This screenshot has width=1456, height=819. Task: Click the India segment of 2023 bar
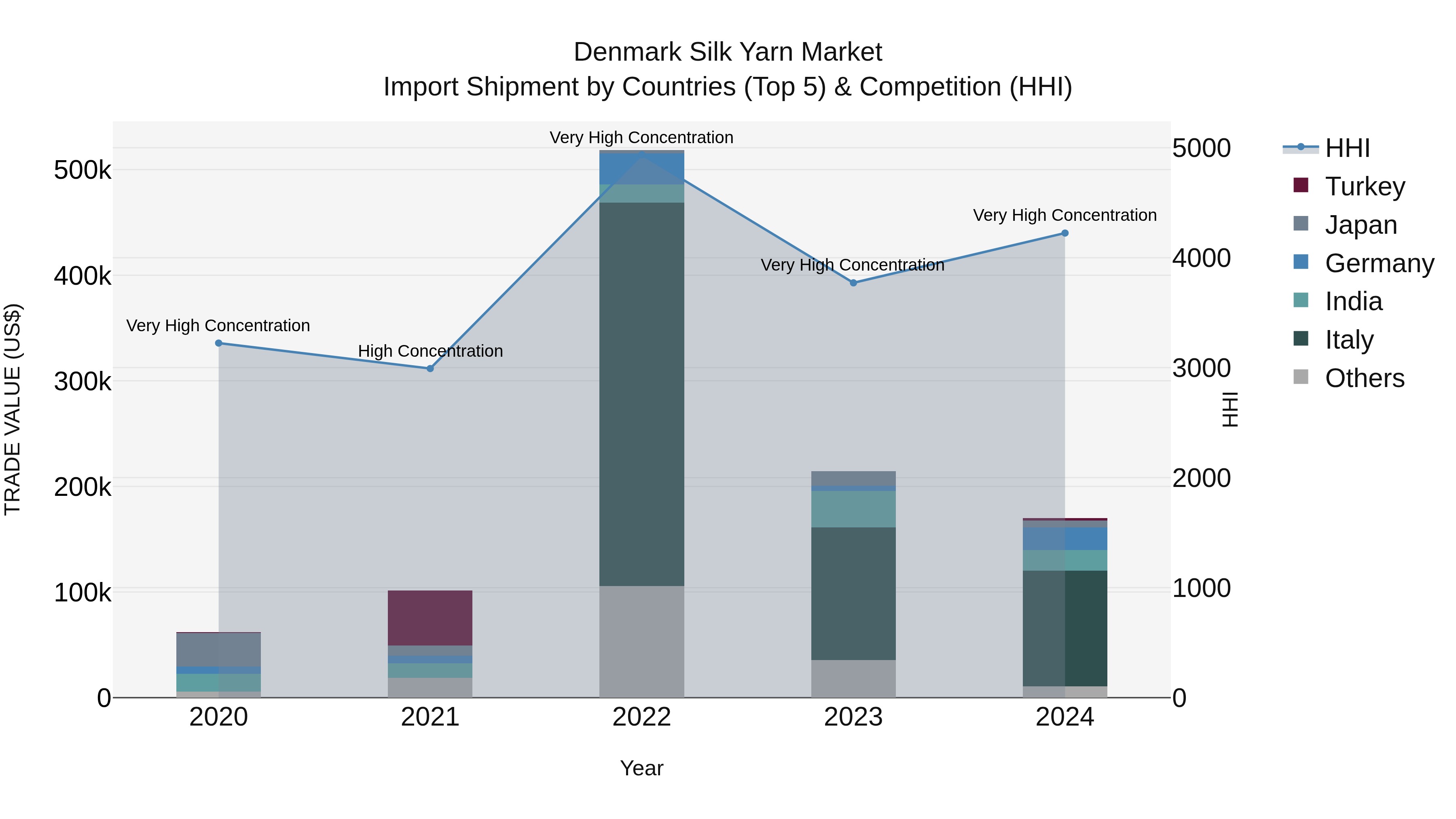[853, 509]
